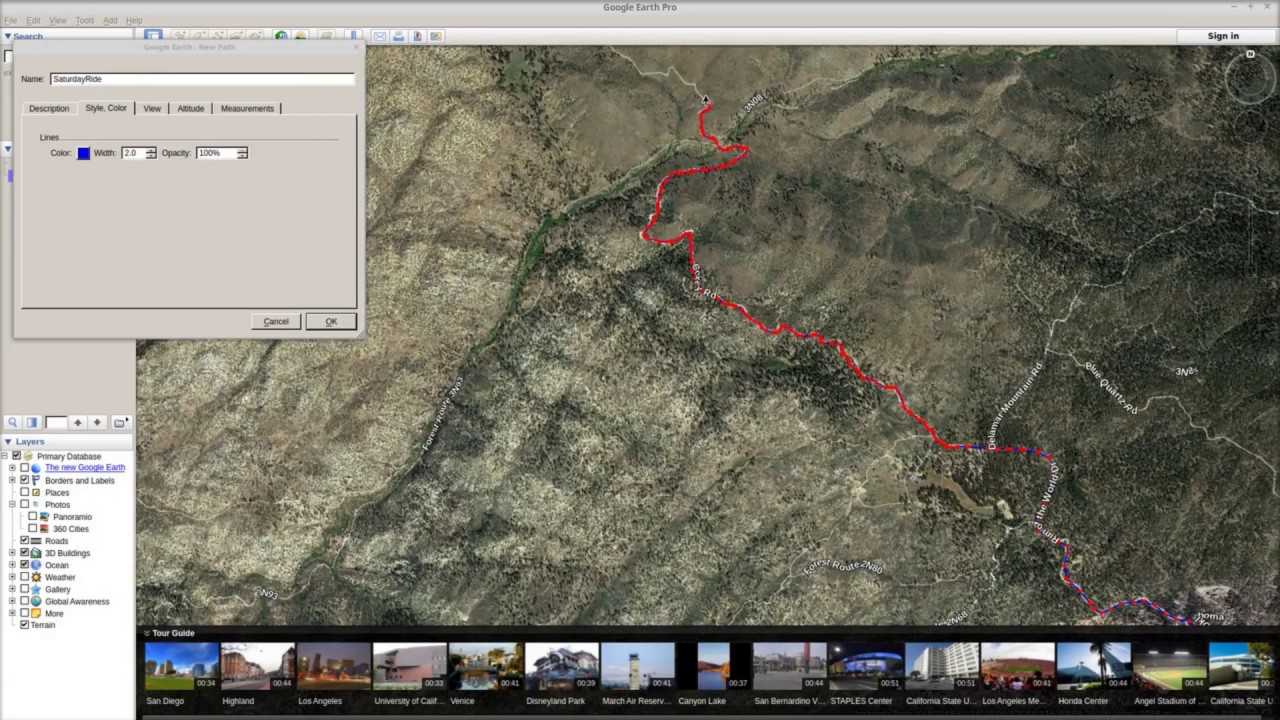Play the STAPLES Center tour thumbnail

(x=866, y=667)
